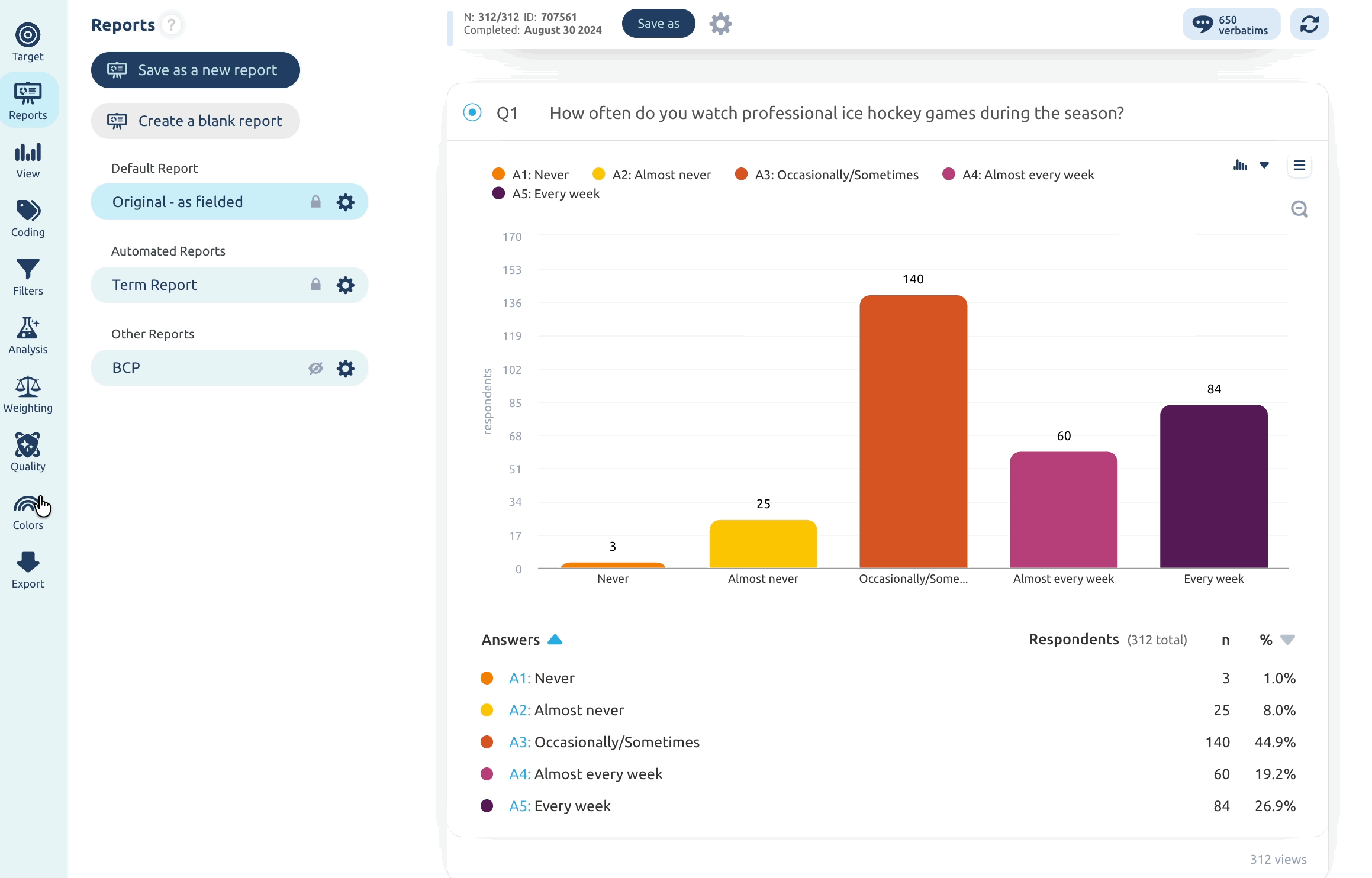The width and height of the screenshot is (1372, 878).
Task: Click the Reports help question mark
Action: click(172, 25)
